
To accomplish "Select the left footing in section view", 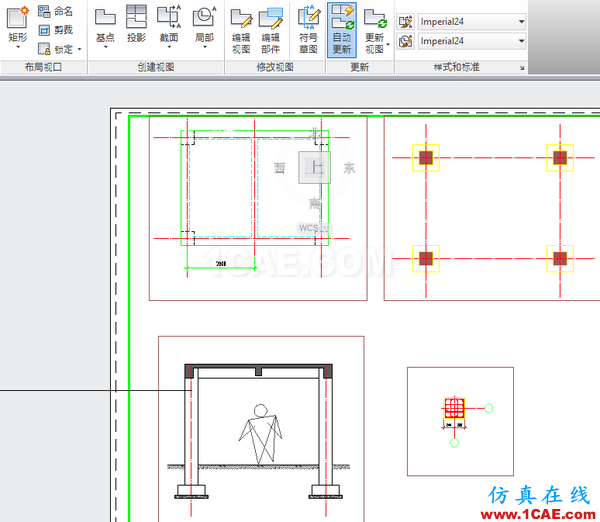I will (x=191, y=491).
